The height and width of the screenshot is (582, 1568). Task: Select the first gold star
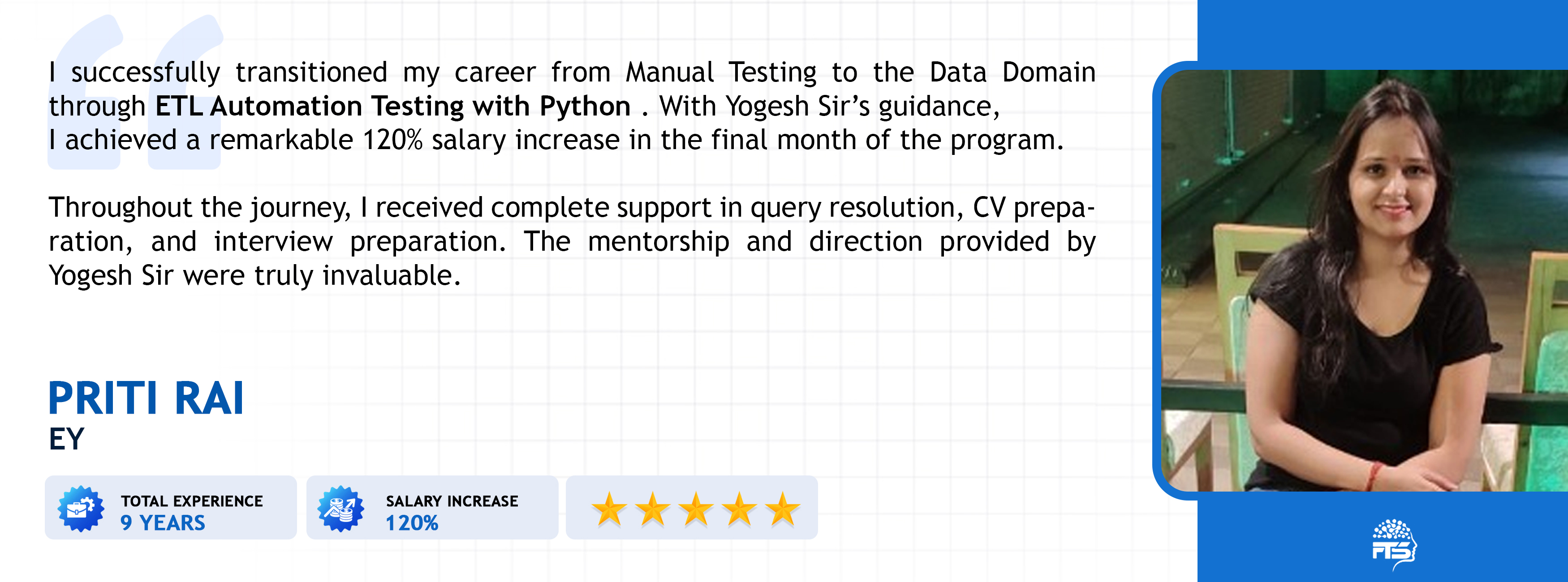coord(609,509)
